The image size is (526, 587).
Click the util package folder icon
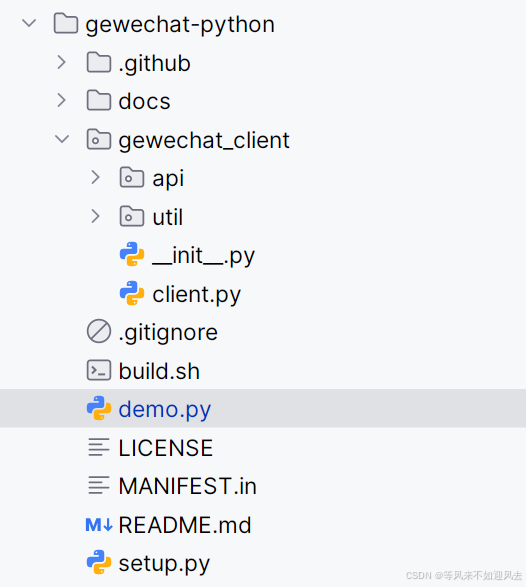click(x=132, y=216)
